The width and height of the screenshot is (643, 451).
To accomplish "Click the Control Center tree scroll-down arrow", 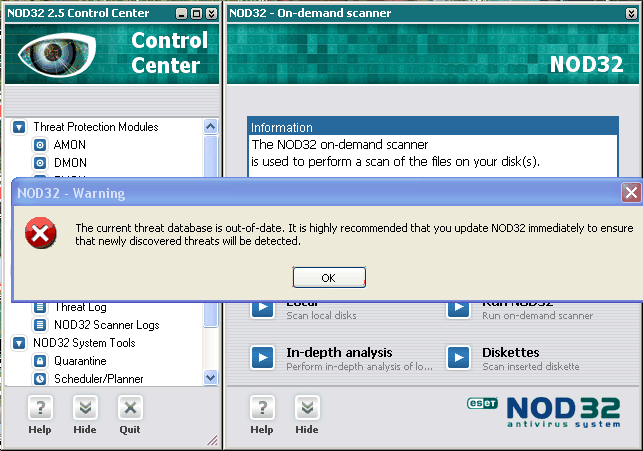I will [210, 377].
